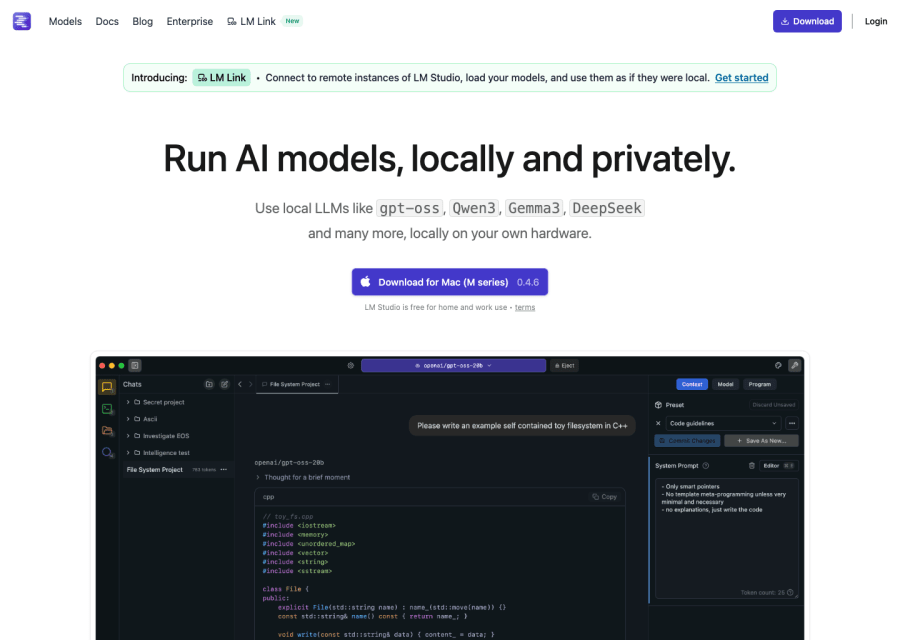Click the System Prompt help icon
Image resolution: width=900 pixels, height=640 pixels.
pos(706,466)
